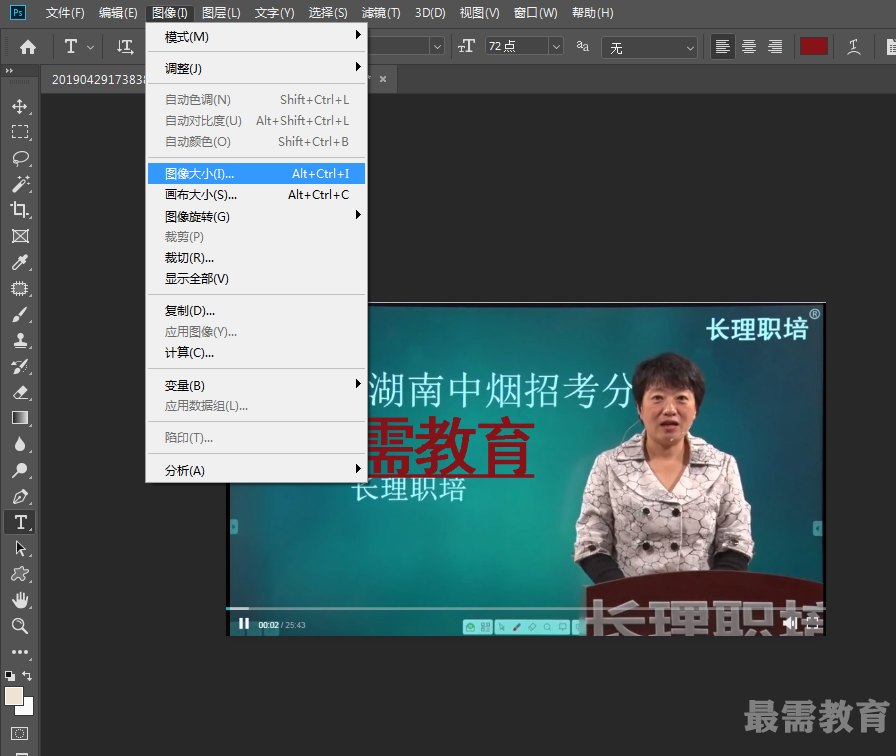This screenshot has width=896, height=756.
Task: Select the Dodge tool
Action: (x=20, y=470)
